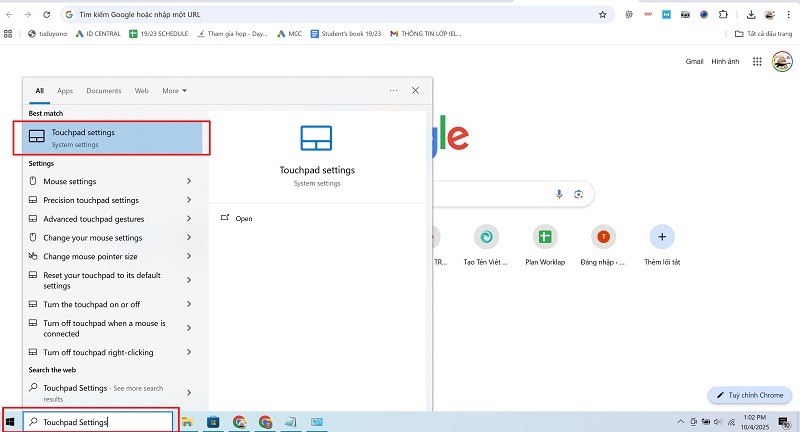Go forward in Chrome
Viewport: 800px width, 432px height.
click(x=28, y=15)
